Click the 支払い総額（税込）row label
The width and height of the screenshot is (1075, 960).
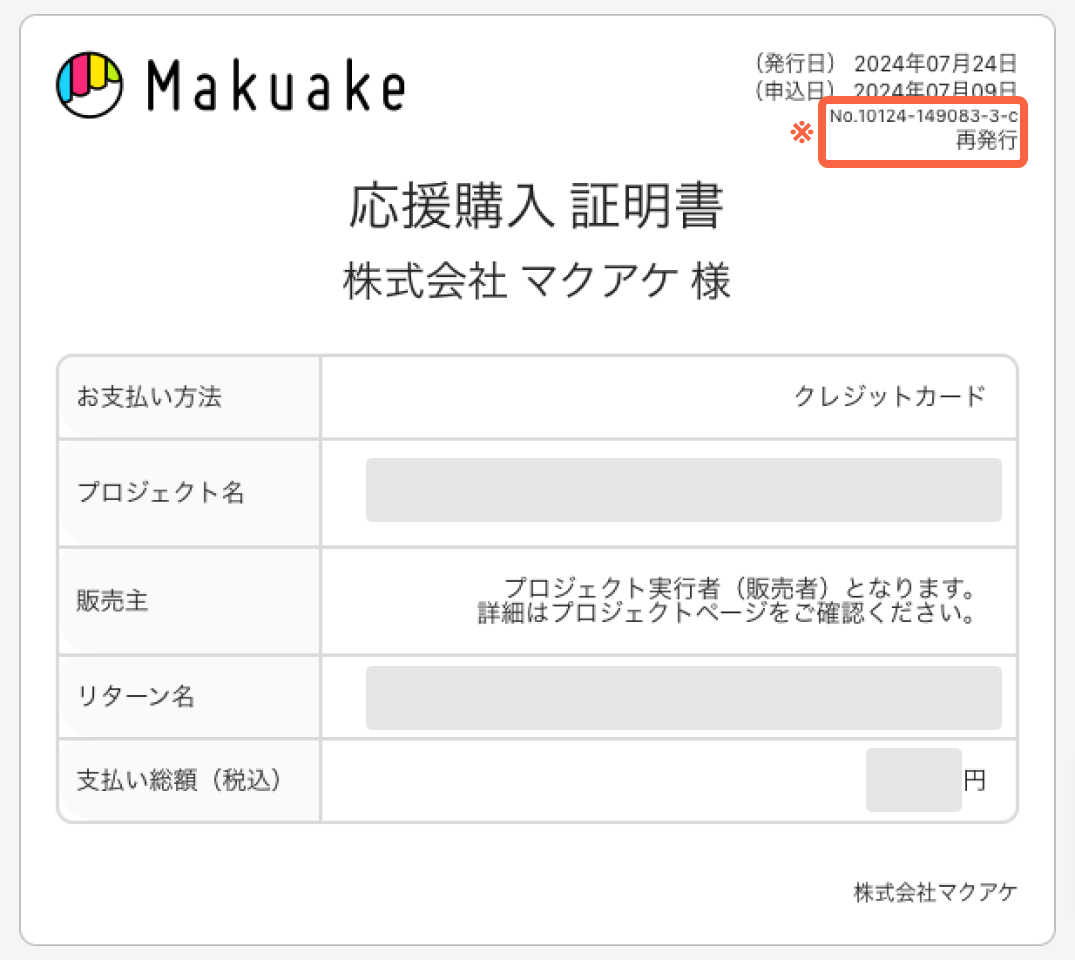click(179, 780)
